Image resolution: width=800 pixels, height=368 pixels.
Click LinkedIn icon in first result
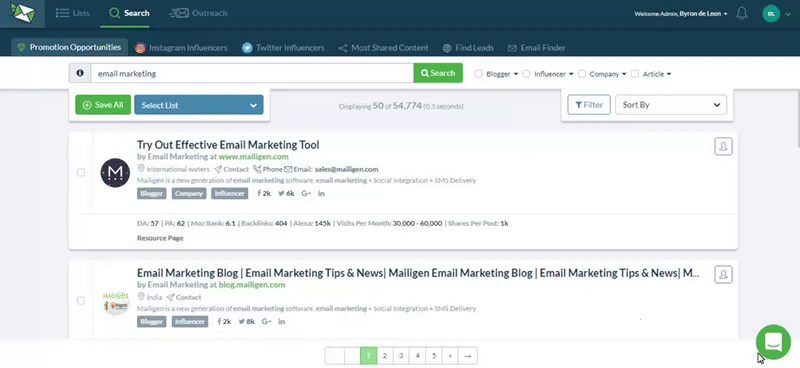[321, 193]
